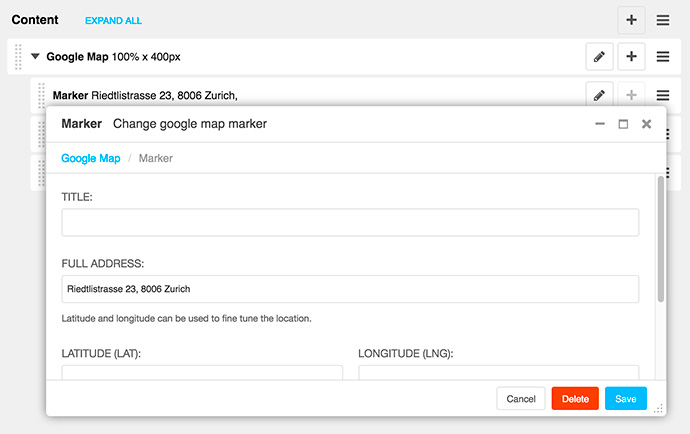
Task: Click the plus icon in Content header
Action: click(x=630, y=20)
